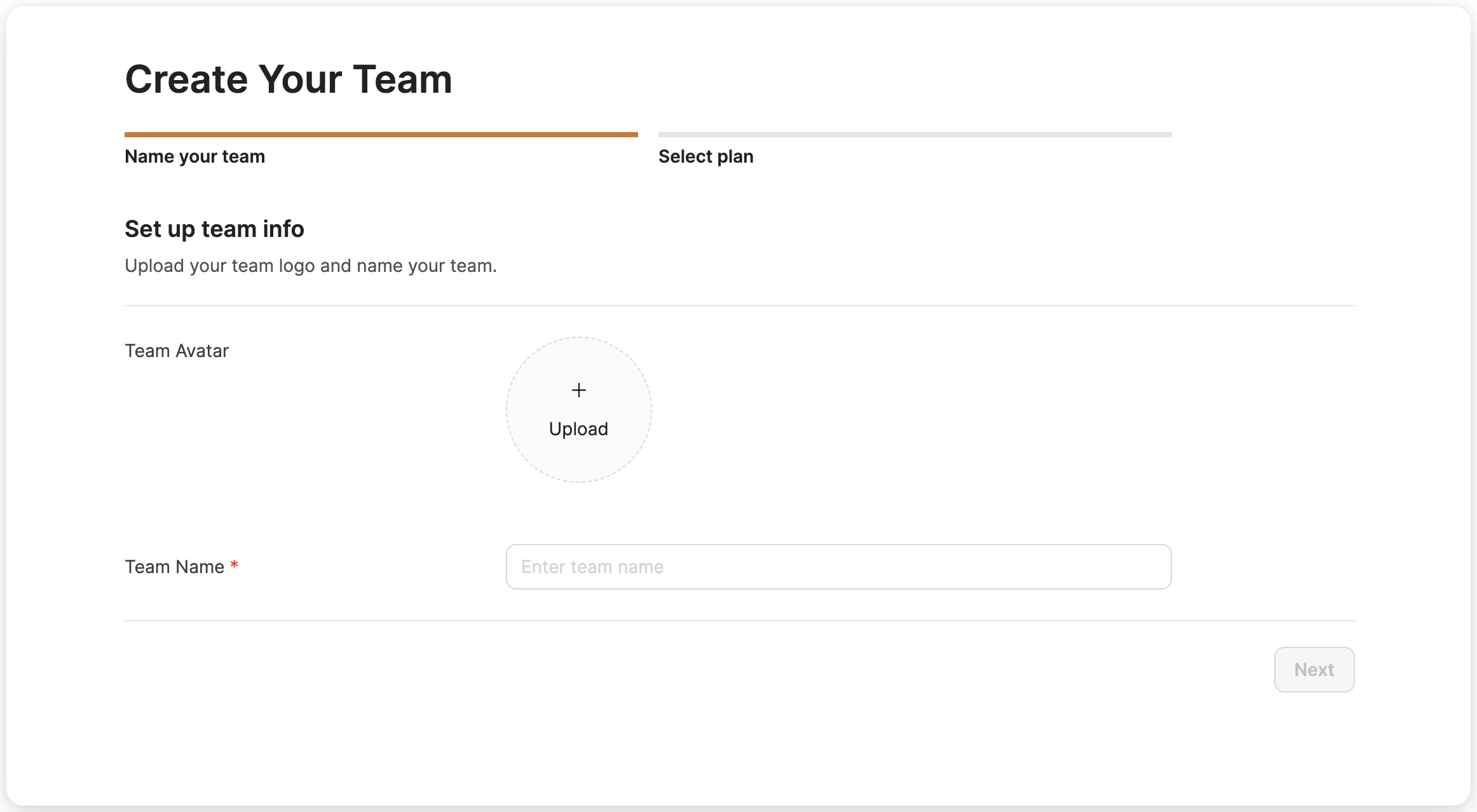
Task: Click the red required asterisk
Action: [234, 565]
